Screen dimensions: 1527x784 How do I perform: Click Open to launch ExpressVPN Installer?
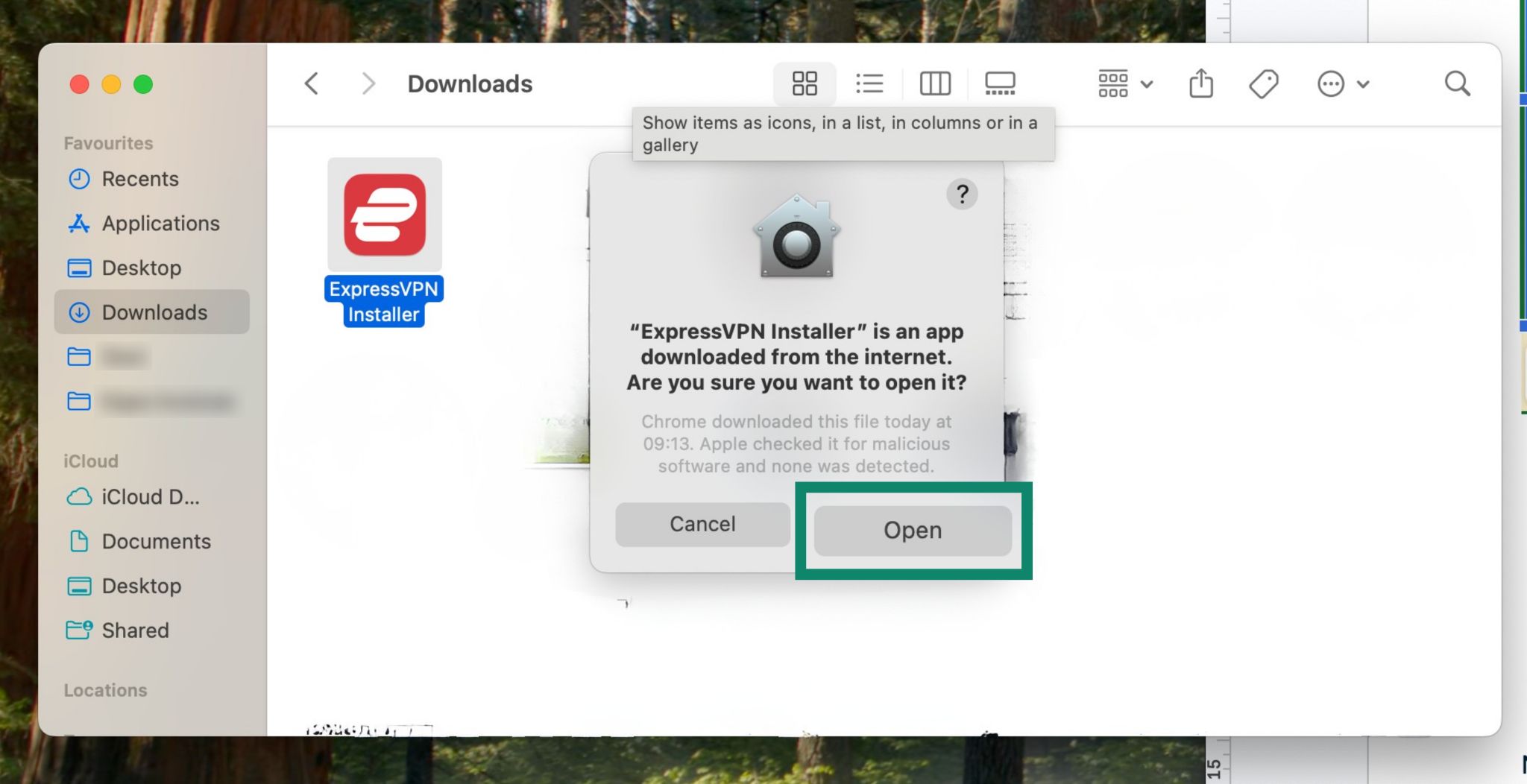tap(912, 531)
